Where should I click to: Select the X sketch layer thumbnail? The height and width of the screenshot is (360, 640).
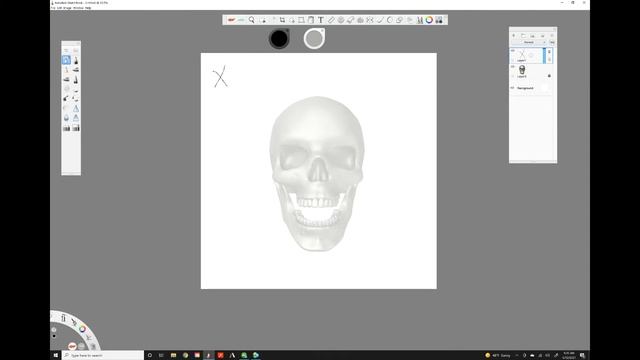click(522, 54)
